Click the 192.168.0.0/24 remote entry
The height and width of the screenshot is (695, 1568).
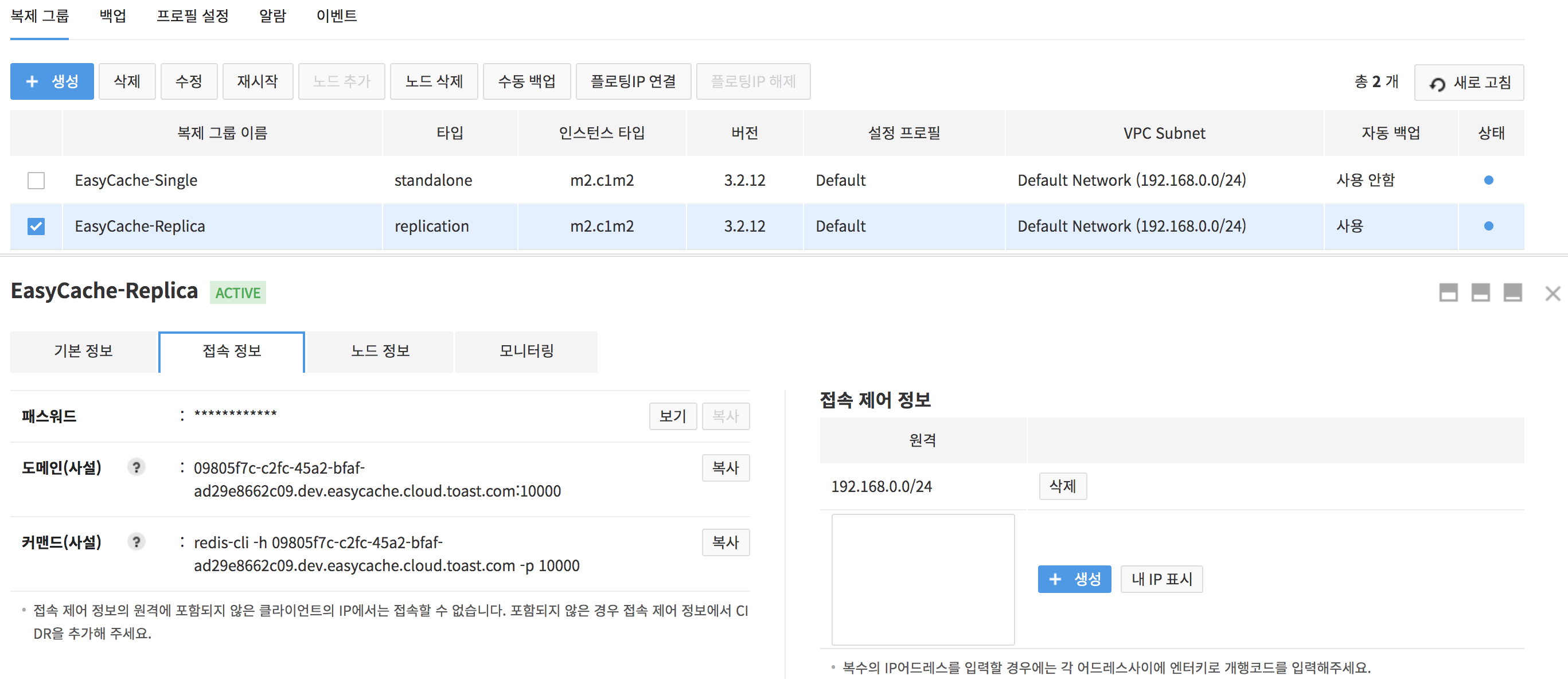(x=881, y=487)
